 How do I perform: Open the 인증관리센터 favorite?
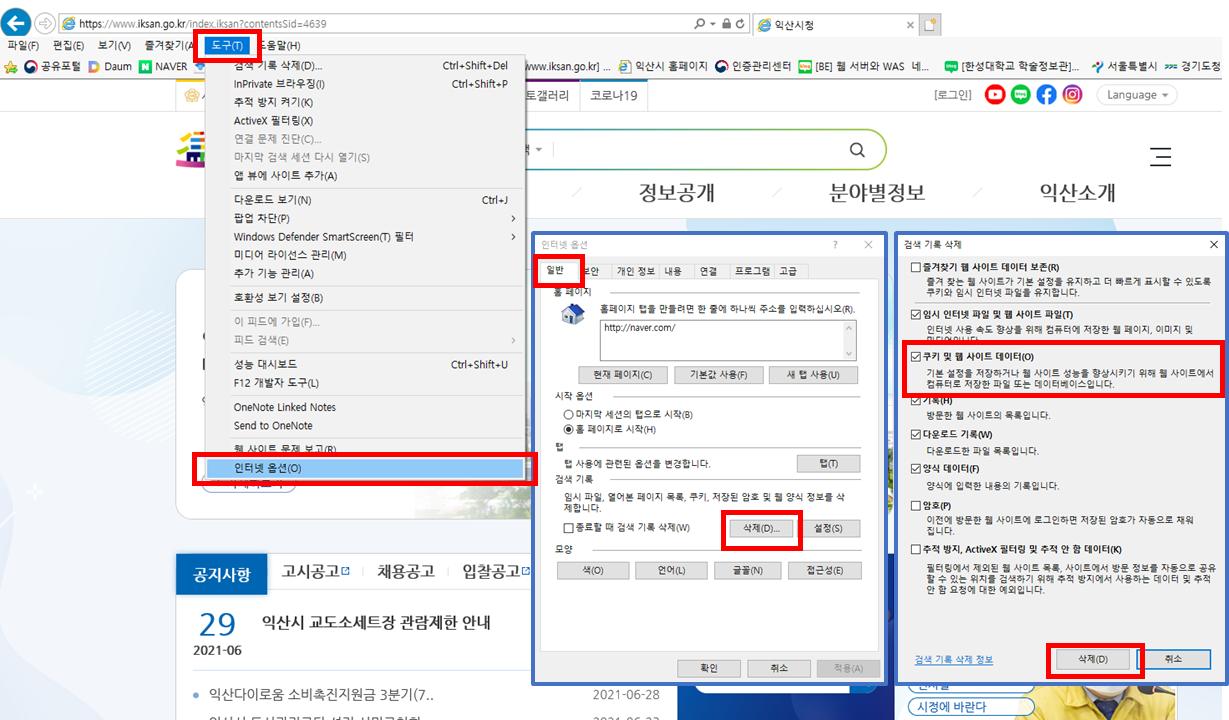click(x=752, y=67)
